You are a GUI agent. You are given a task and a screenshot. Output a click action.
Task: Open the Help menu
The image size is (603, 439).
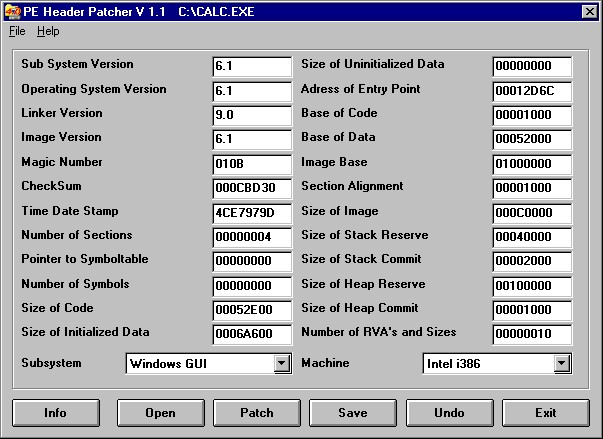[x=48, y=31]
